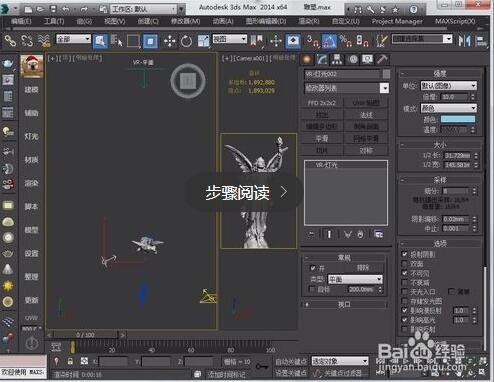This screenshot has width=494, height=382.
Task: Open the 单位 (Units) dropdown
Action: click(x=449, y=86)
